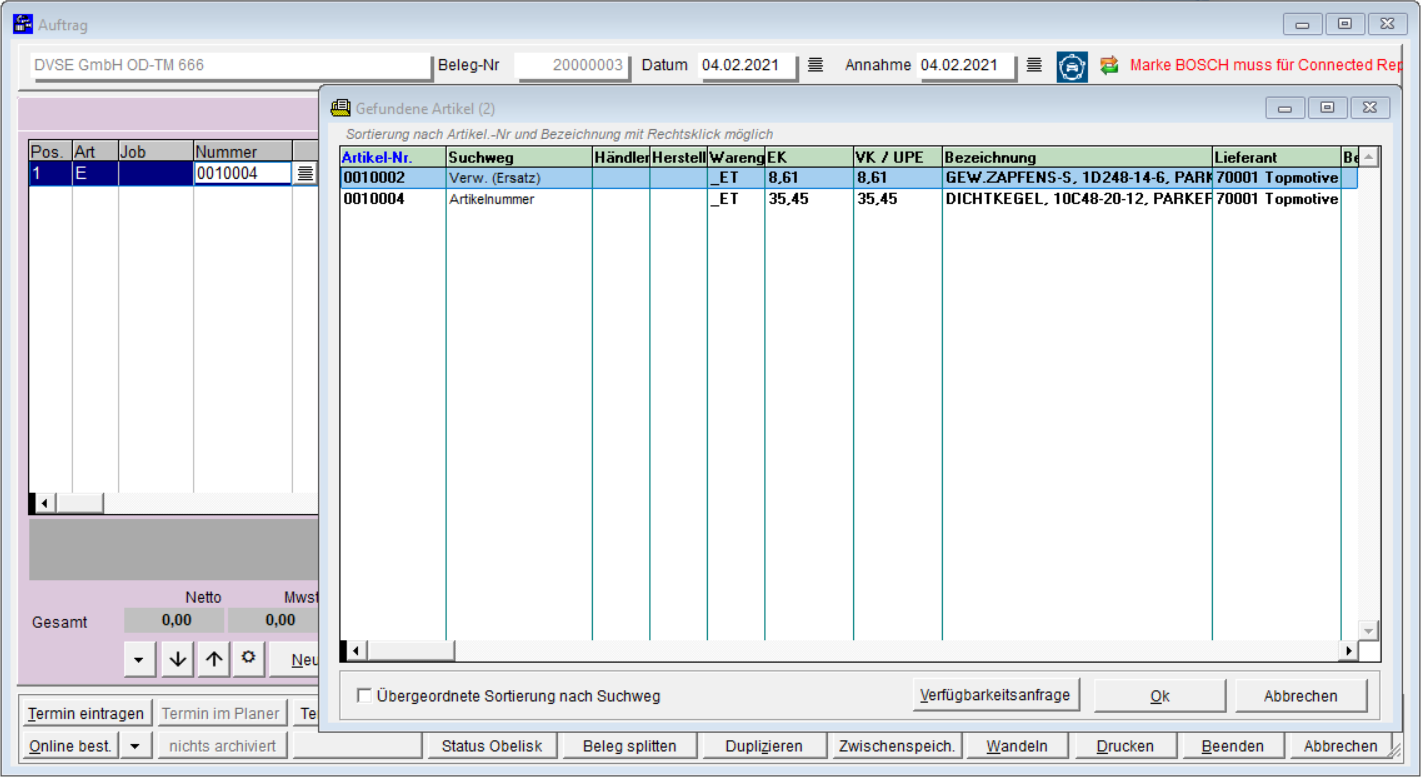Click vertical scrollbar up arrow in article list
1421x778 pixels.
tap(1369, 157)
